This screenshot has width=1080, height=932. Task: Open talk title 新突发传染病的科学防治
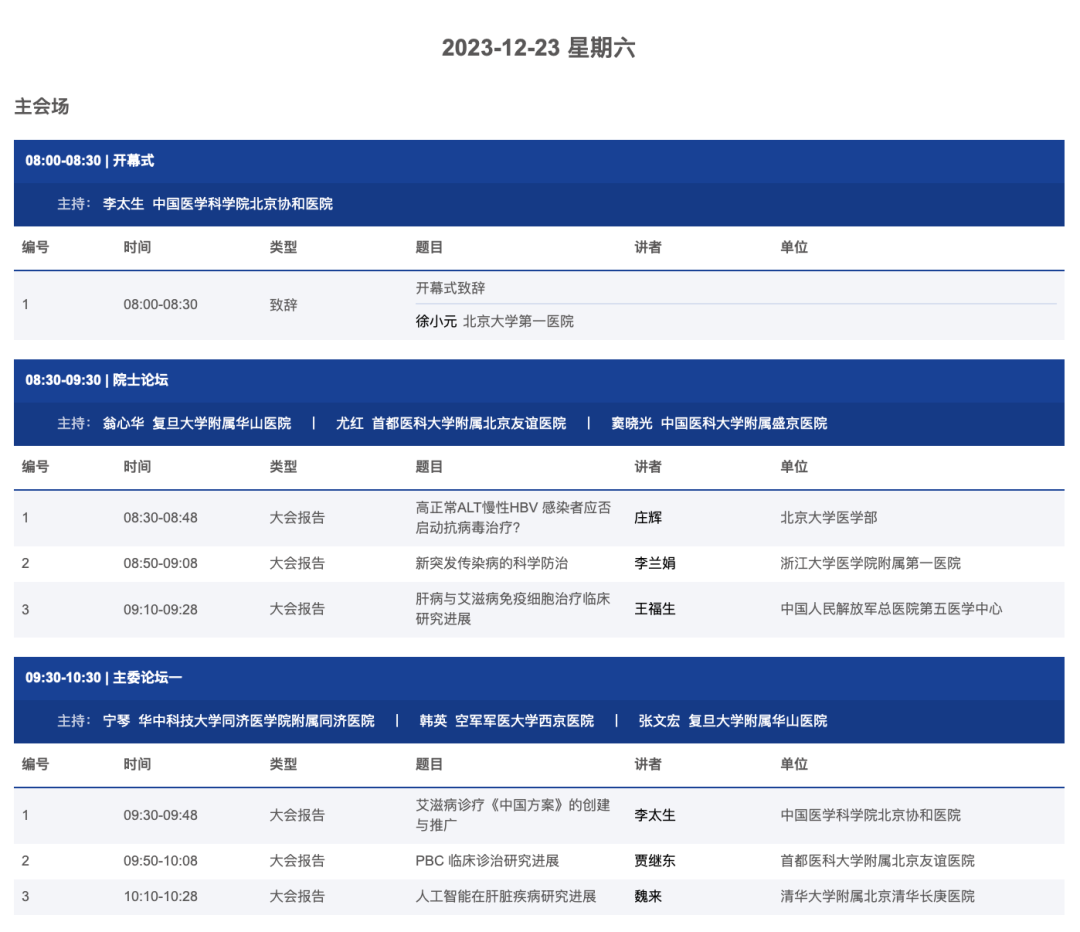tap(491, 563)
